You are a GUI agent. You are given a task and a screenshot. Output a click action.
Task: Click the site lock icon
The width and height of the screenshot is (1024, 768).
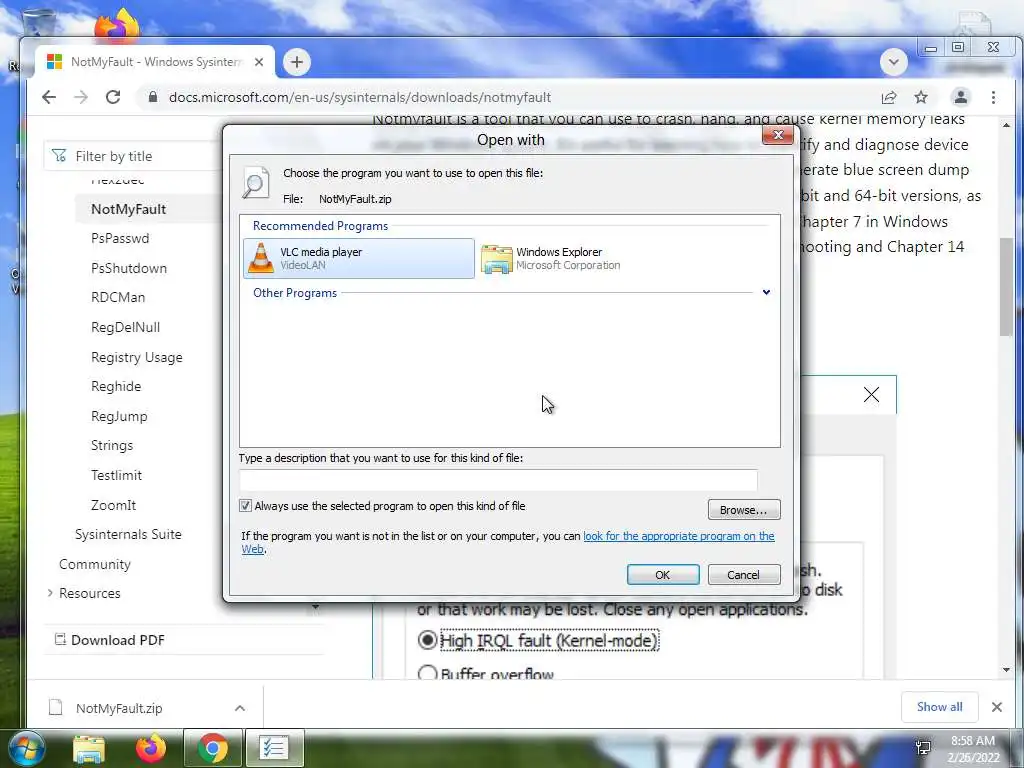pos(153,97)
